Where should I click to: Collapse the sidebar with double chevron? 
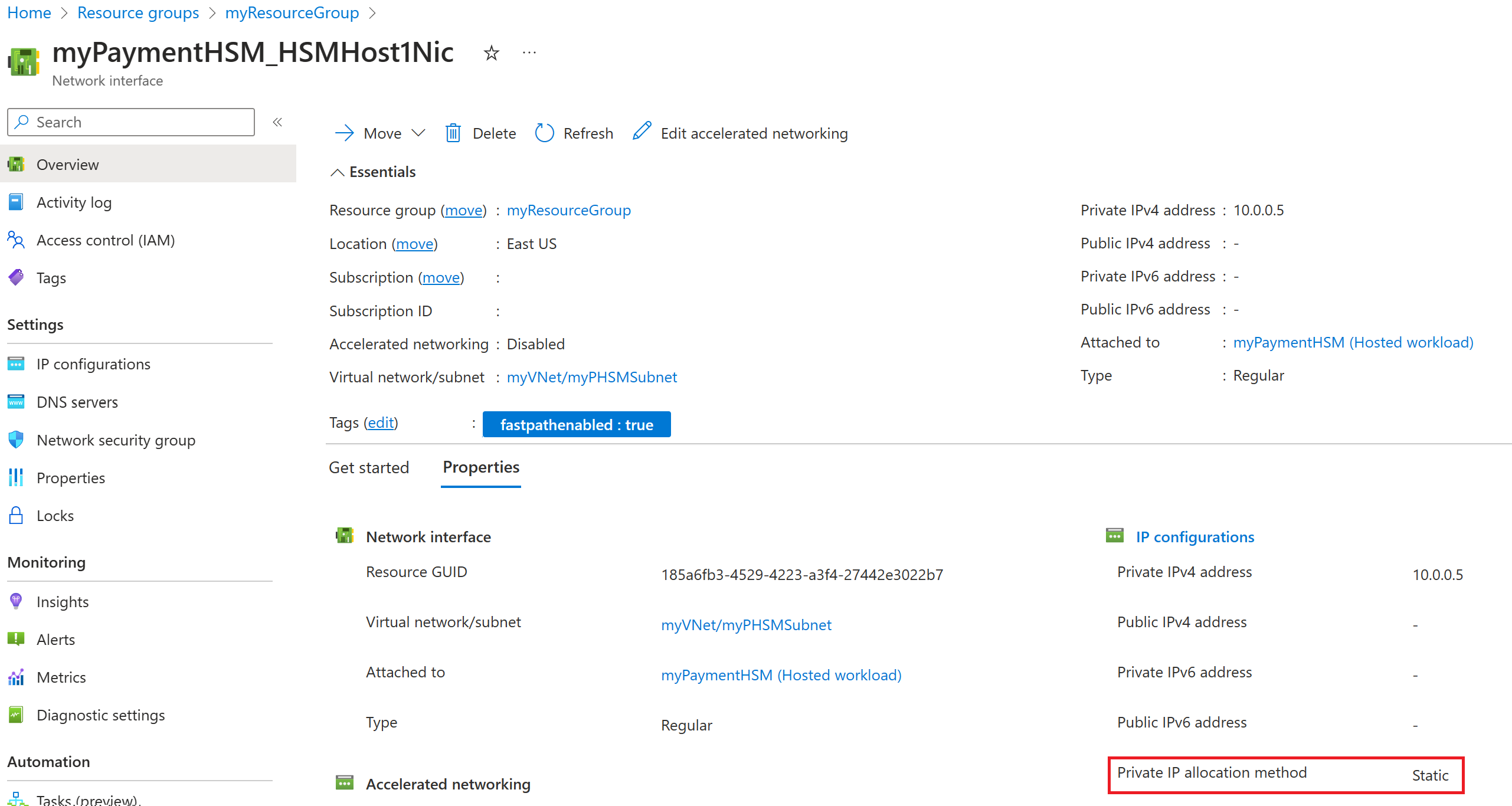point(277,122)
